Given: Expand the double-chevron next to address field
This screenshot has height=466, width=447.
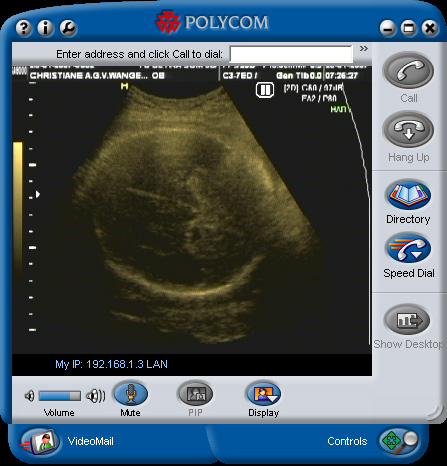Looking at the screenshot, I should [x=364, y=49].
